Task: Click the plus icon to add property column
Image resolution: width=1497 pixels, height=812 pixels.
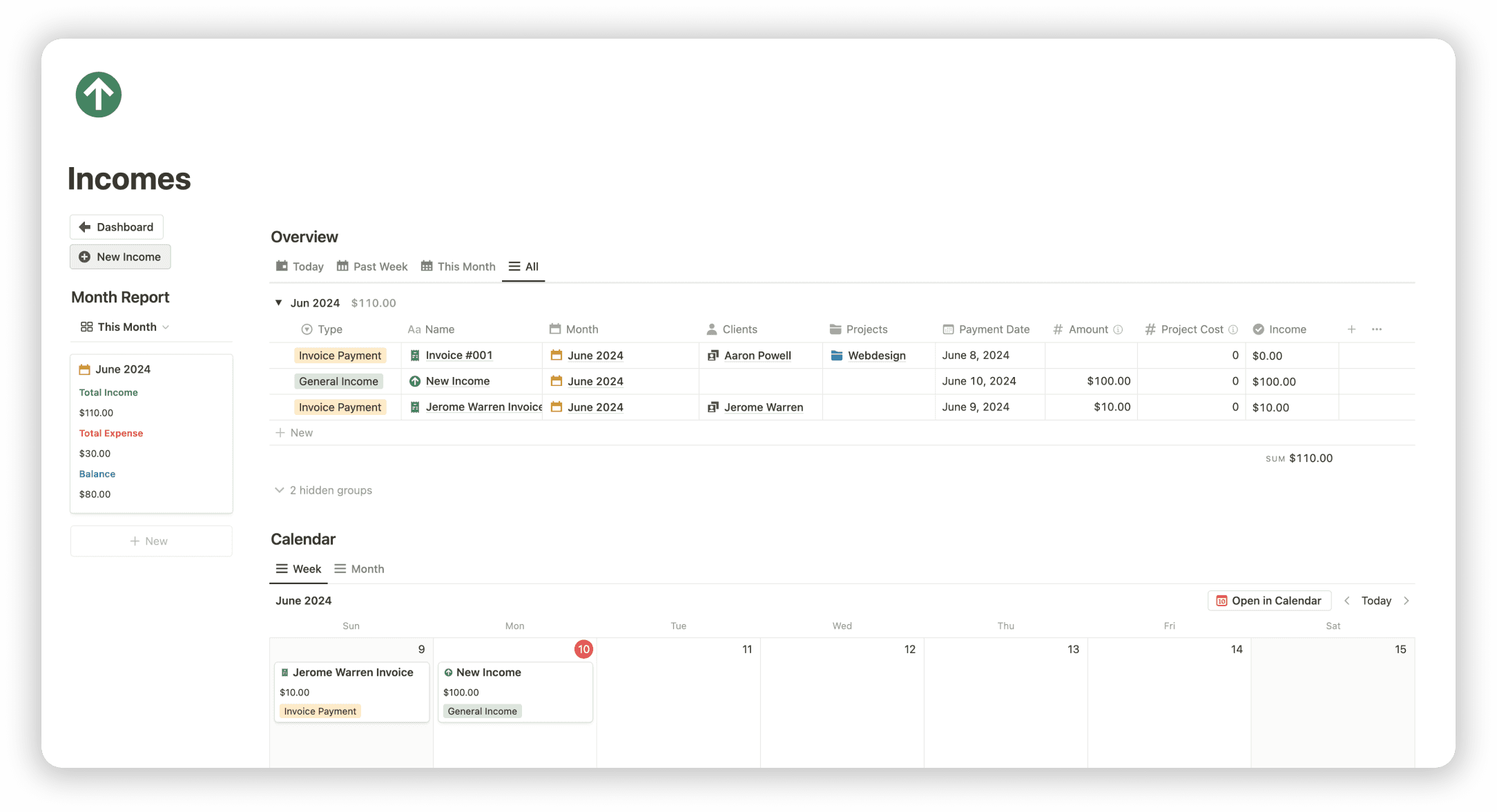Action: (x=1351, y=329)
